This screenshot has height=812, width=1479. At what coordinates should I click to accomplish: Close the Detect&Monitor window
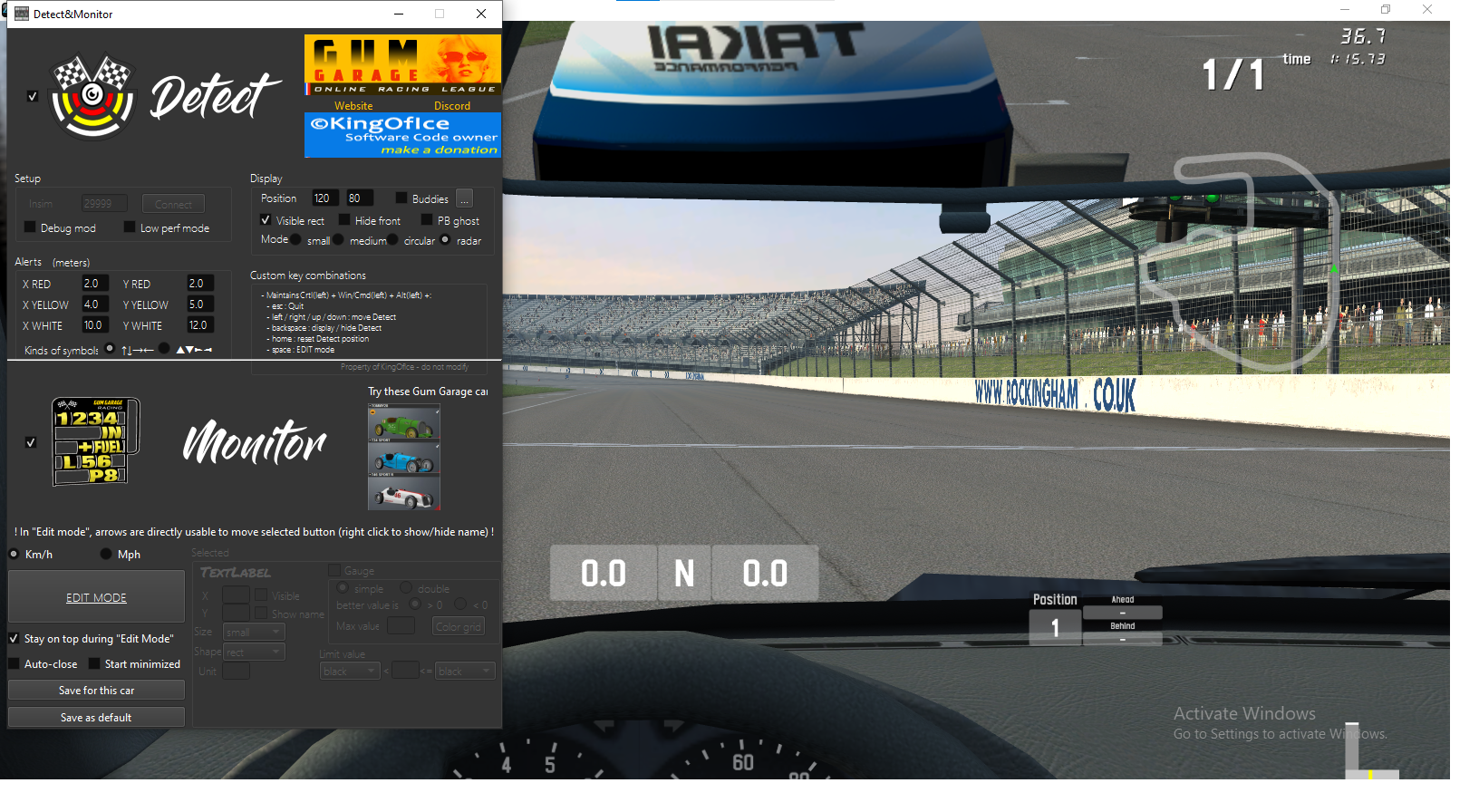[x=481, y=14]
